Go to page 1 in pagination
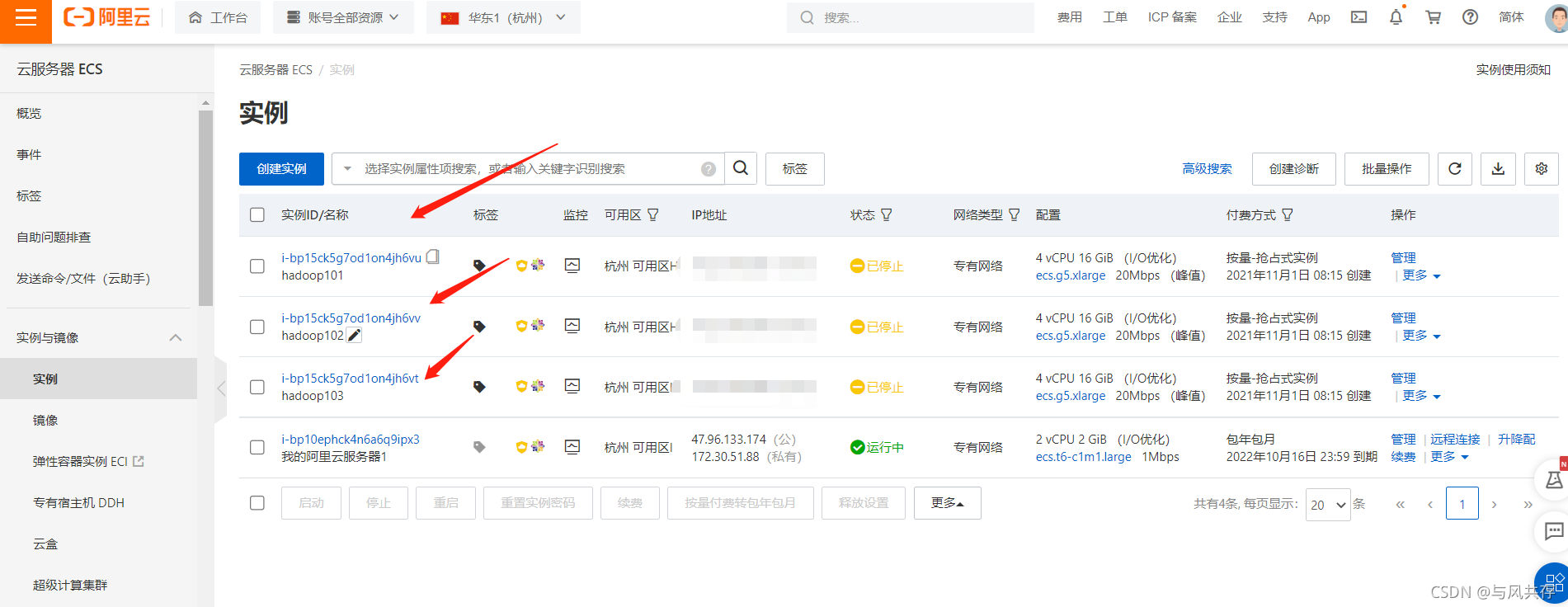The width and height of the screenshot is (1568, 607). point(1462,504)
